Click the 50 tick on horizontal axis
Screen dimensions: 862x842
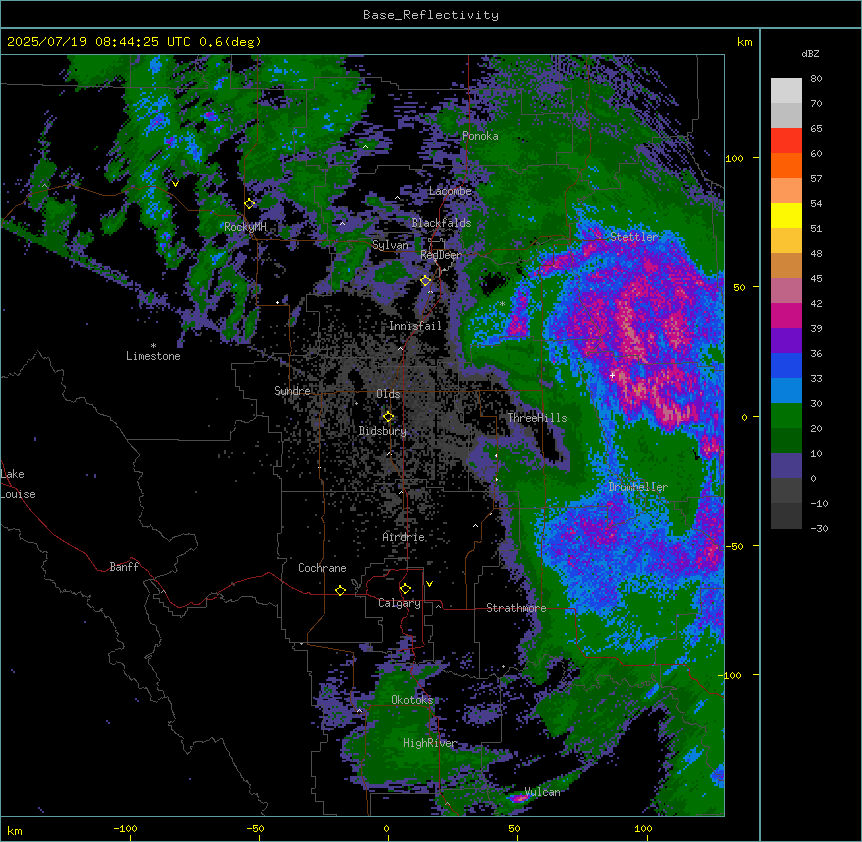click(x=514, y=829)
